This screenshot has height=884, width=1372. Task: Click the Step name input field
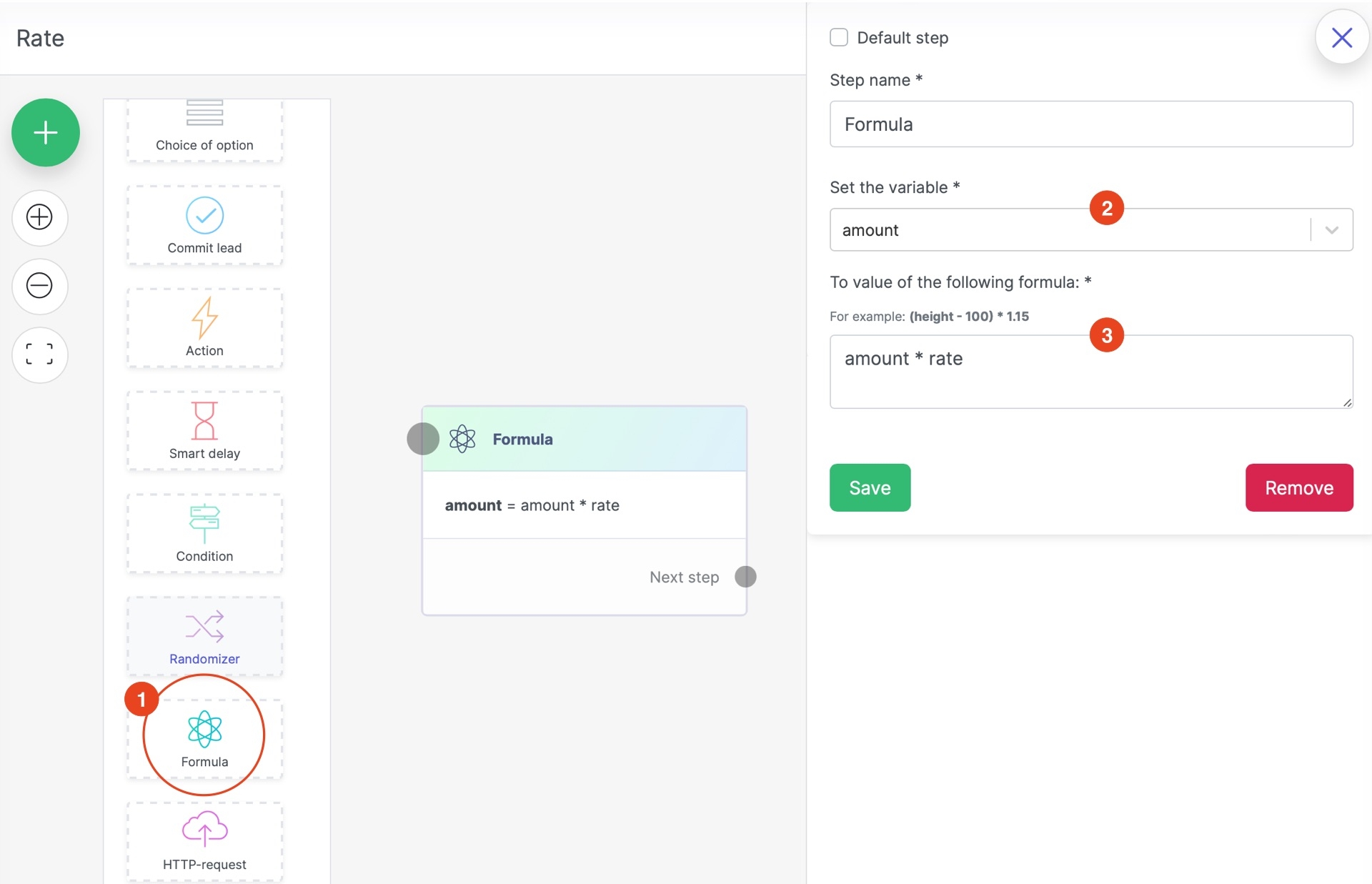[x=1090, y=124]
